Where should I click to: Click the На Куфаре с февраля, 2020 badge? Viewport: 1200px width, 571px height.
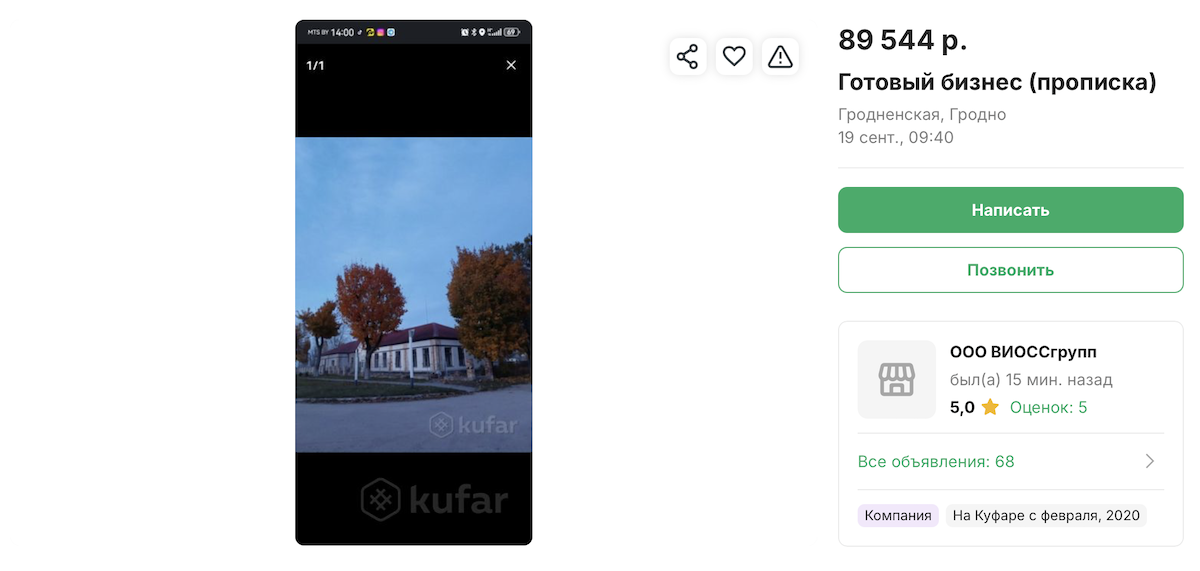click(x=1046, y=516)
